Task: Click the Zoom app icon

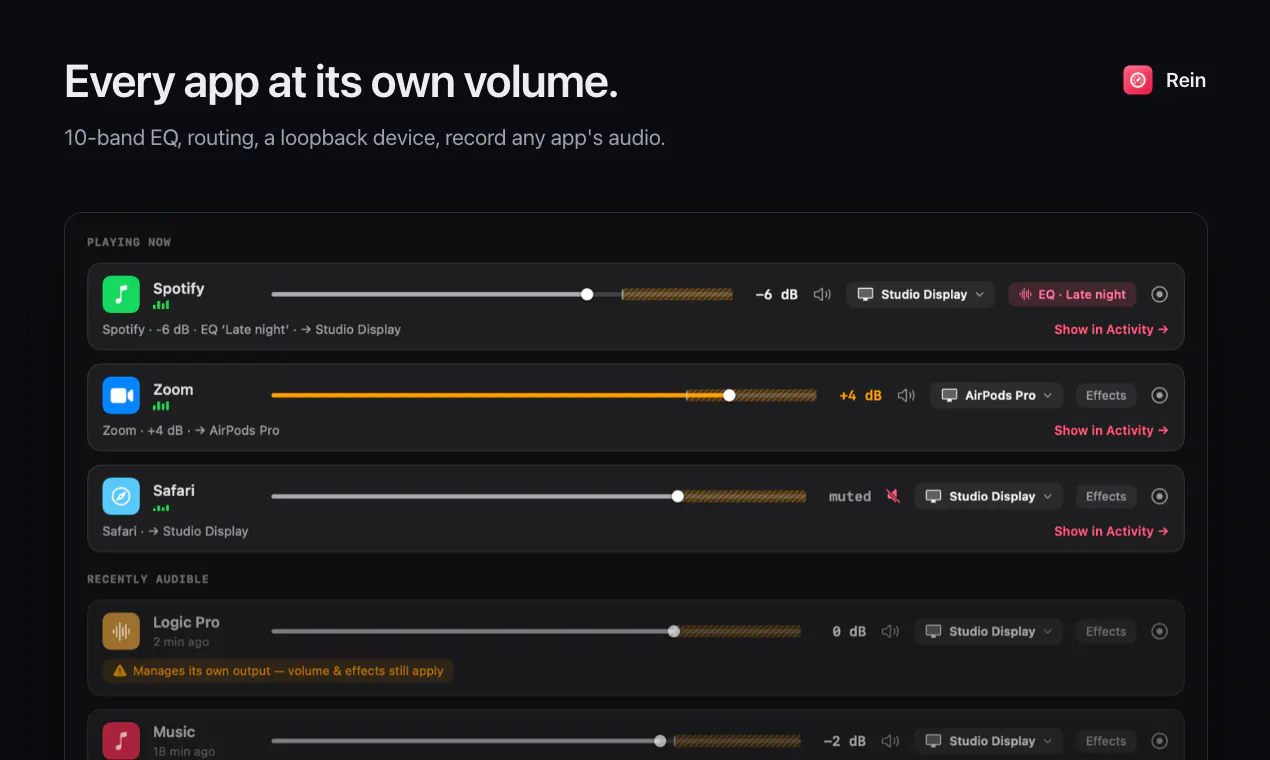Action: (121, 395)
